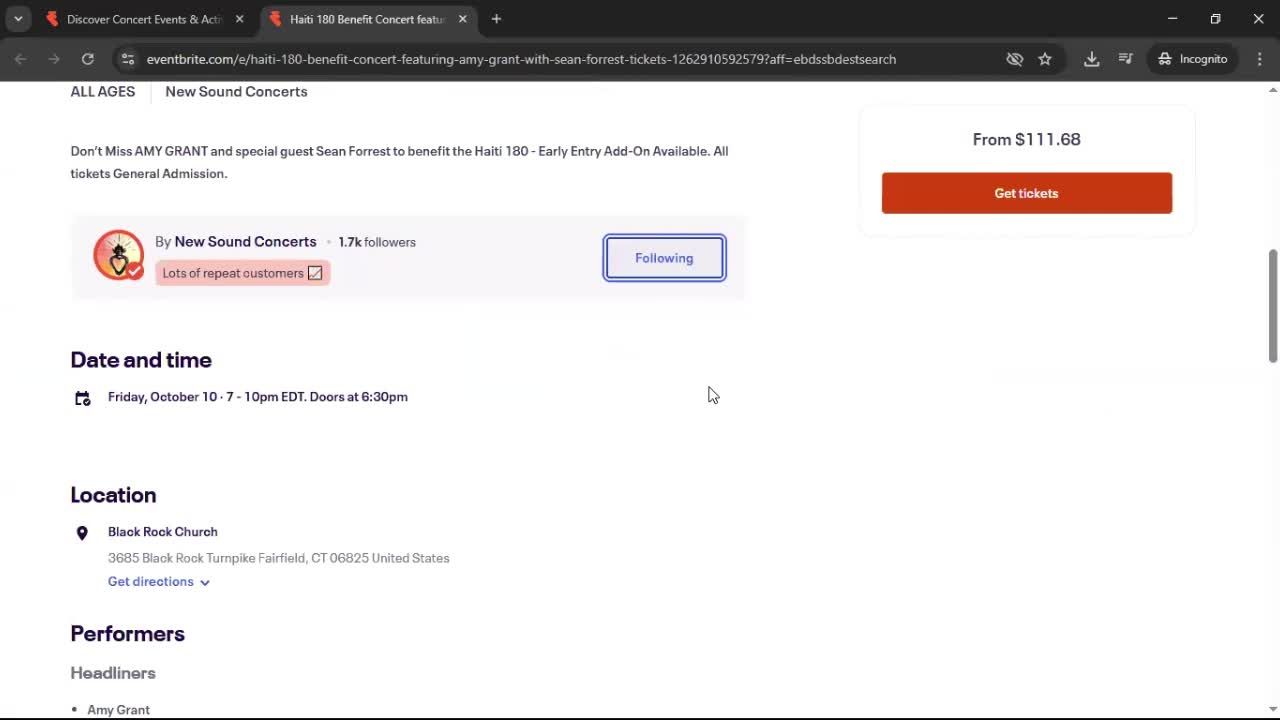Click the From $111.68 price text

[1027, 139]
